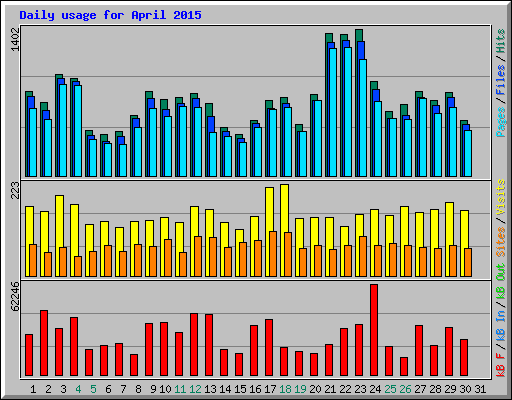This screenshot has height=400, width=512.
Task: Click green weekend day 19 label
Action: 300,389
